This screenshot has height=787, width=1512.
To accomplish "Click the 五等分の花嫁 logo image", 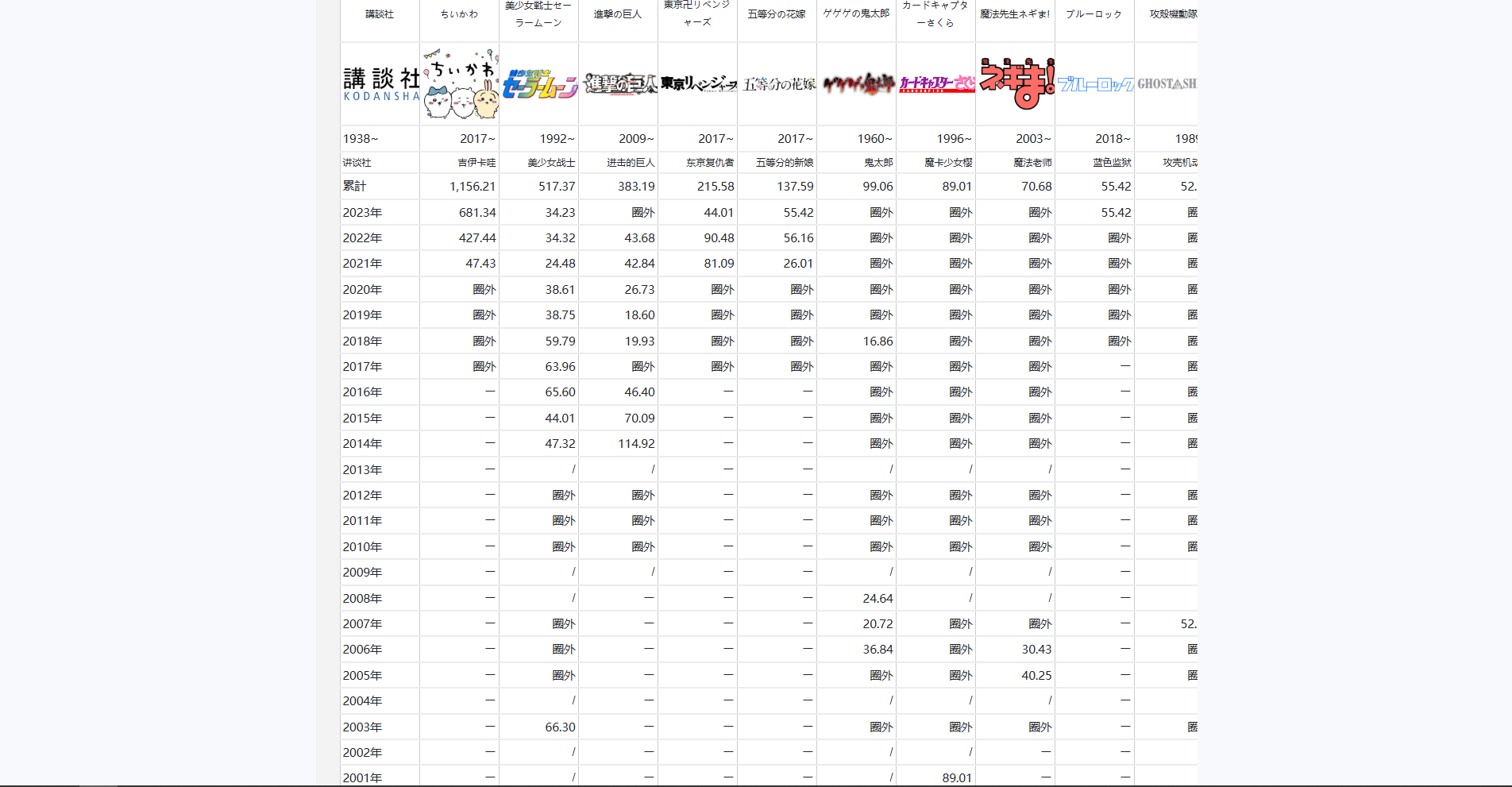I will (778, 84).
